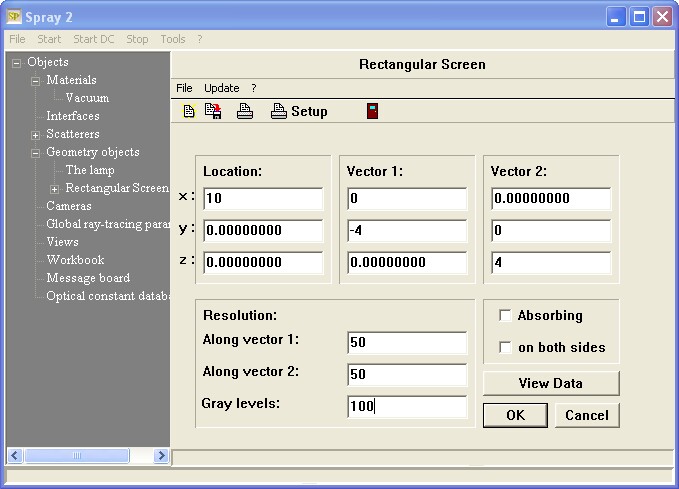Click the red door exit icon

[372, 111]
